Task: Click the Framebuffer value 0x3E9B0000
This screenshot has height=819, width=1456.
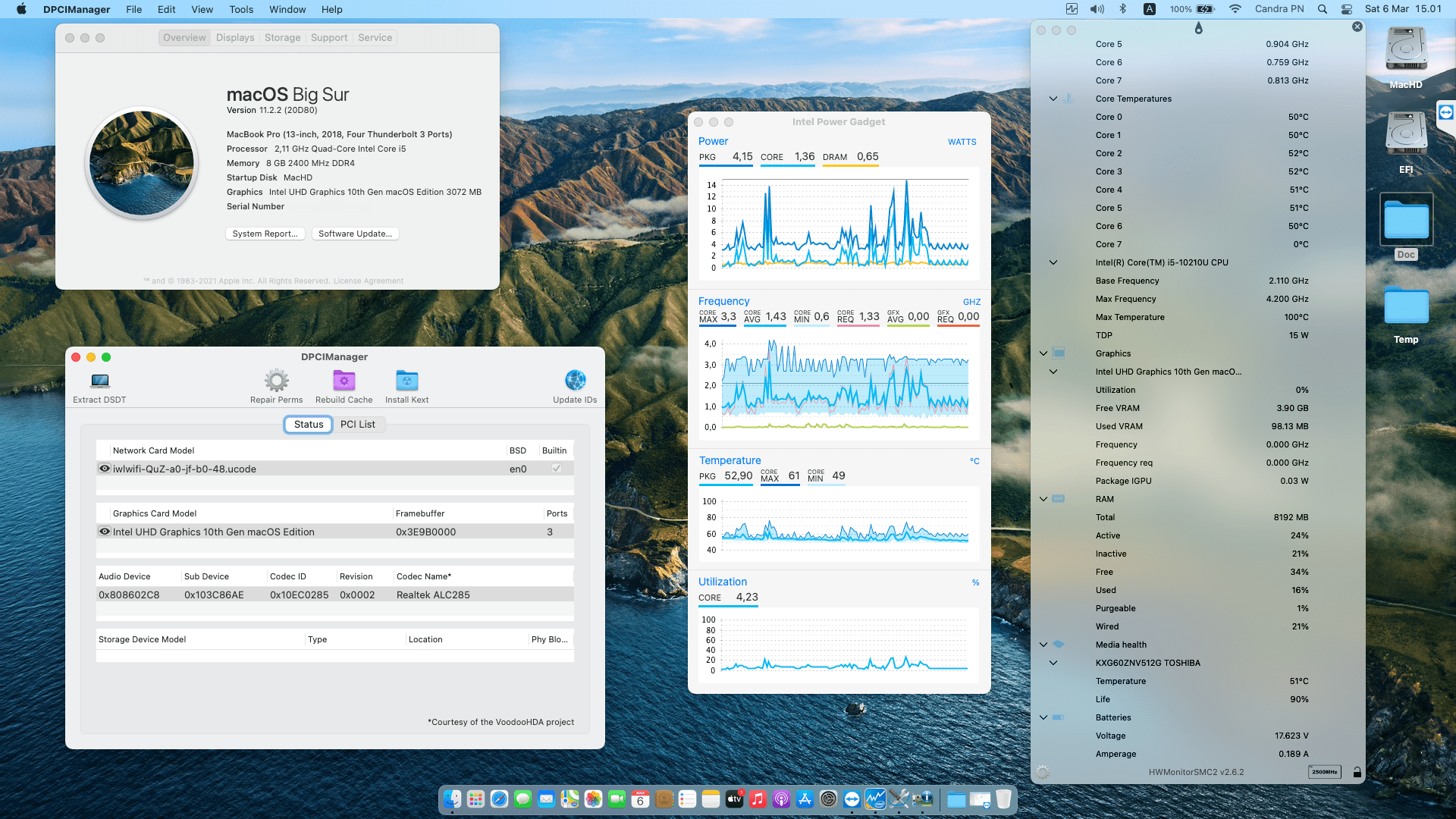Action: [x=425, y=532]
